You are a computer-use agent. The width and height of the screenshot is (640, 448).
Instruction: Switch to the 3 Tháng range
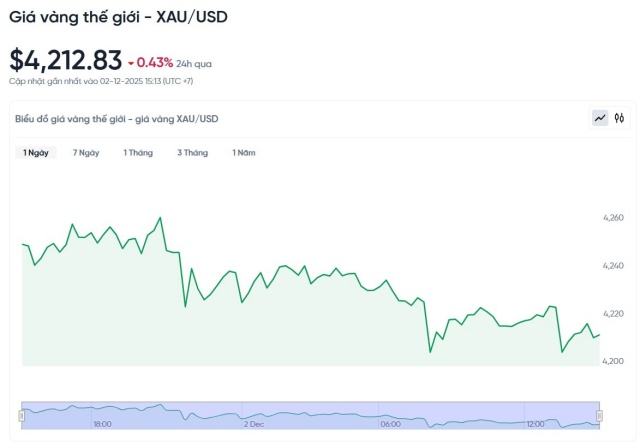pyautogui.click(x=192, y=153)
